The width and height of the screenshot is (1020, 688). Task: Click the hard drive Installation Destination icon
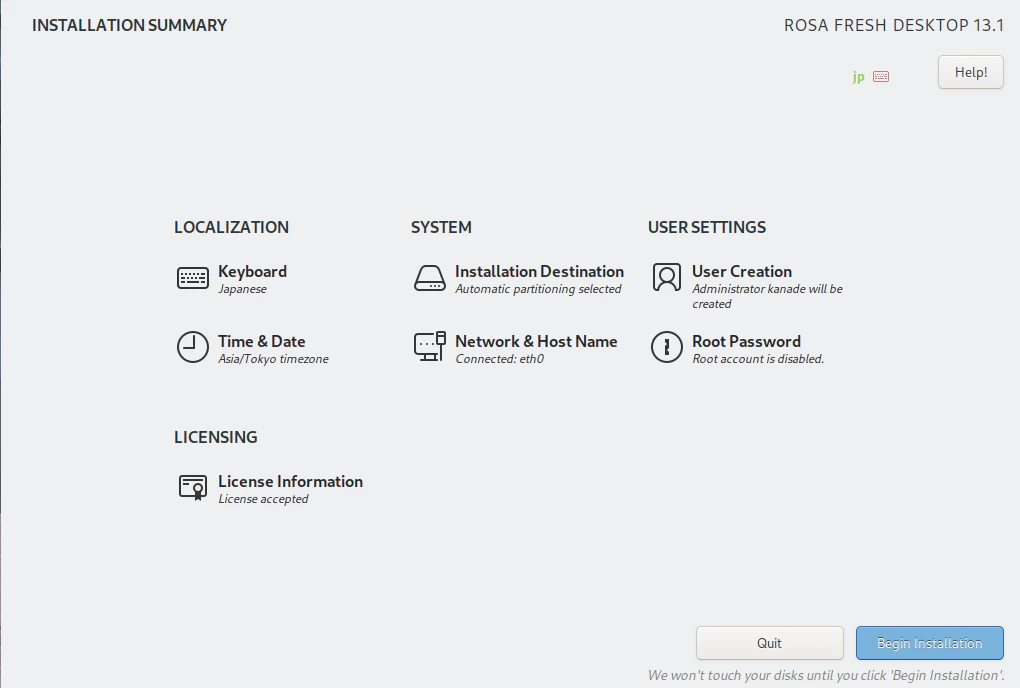430,278
